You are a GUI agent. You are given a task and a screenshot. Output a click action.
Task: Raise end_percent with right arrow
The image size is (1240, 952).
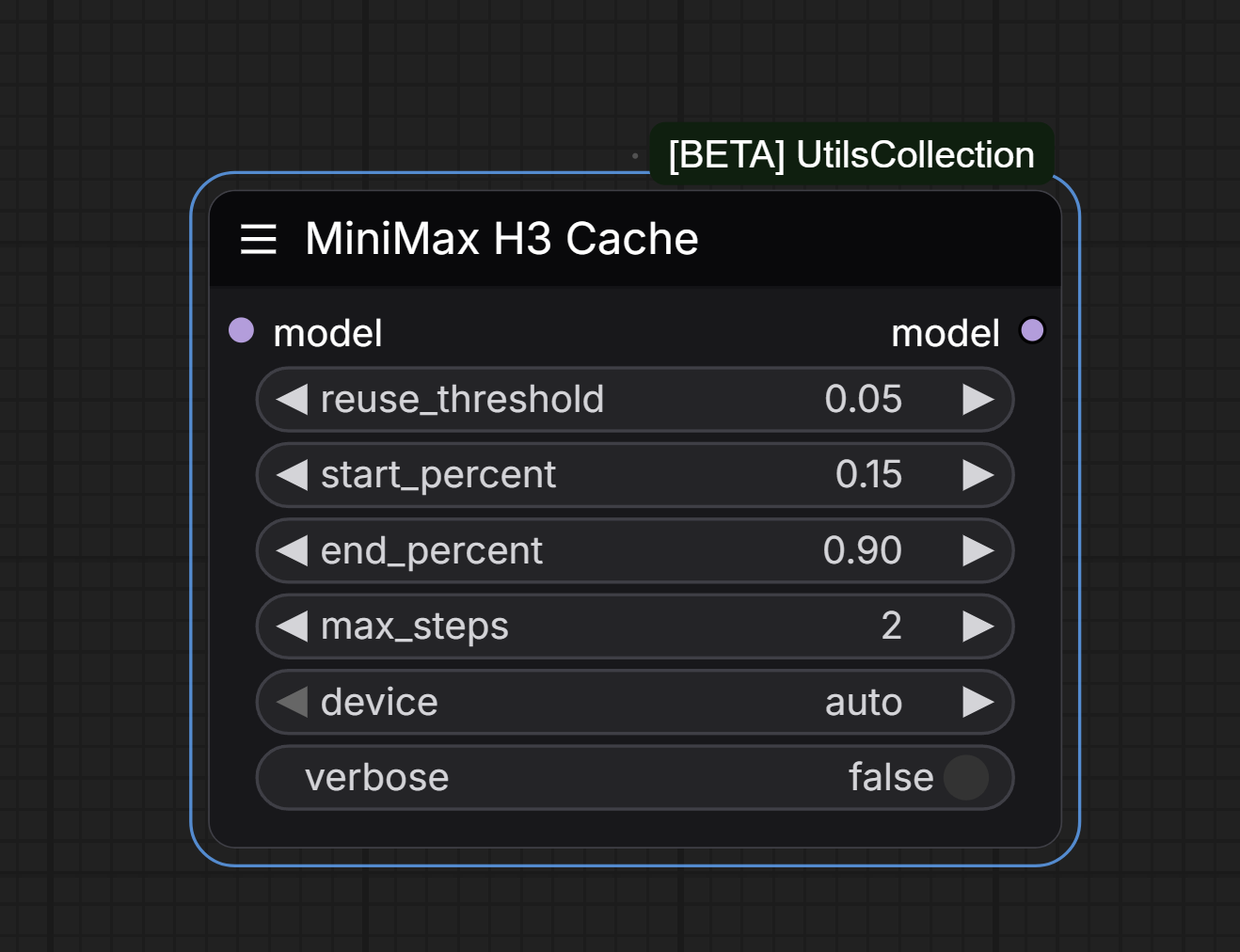[978, 551]
